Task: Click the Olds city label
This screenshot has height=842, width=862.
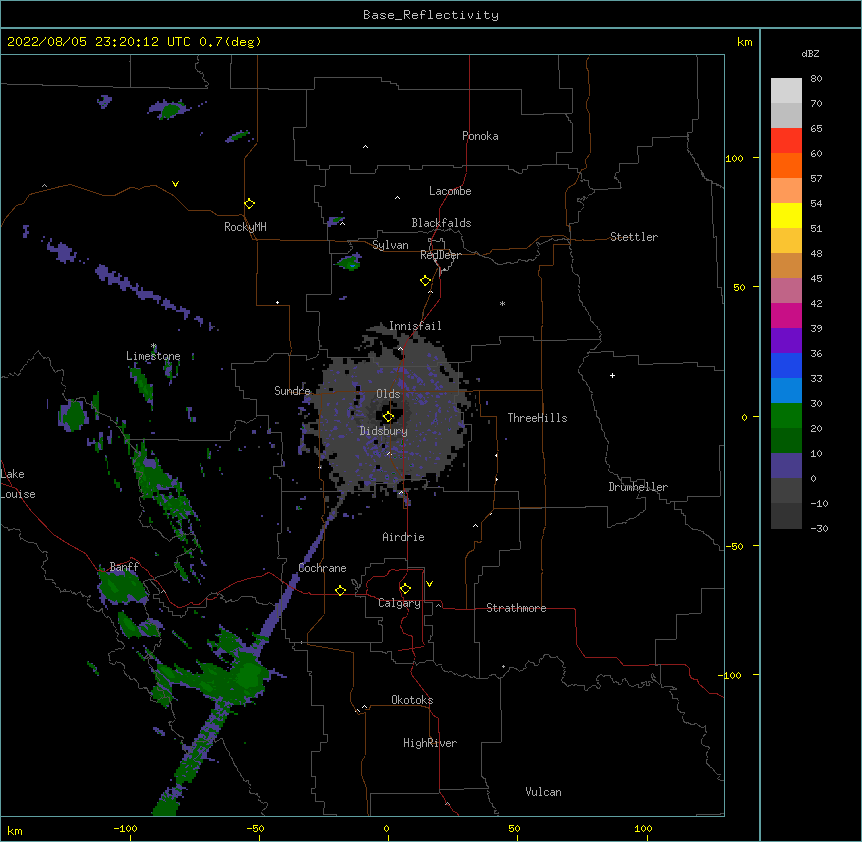Action: click(388, 394)
